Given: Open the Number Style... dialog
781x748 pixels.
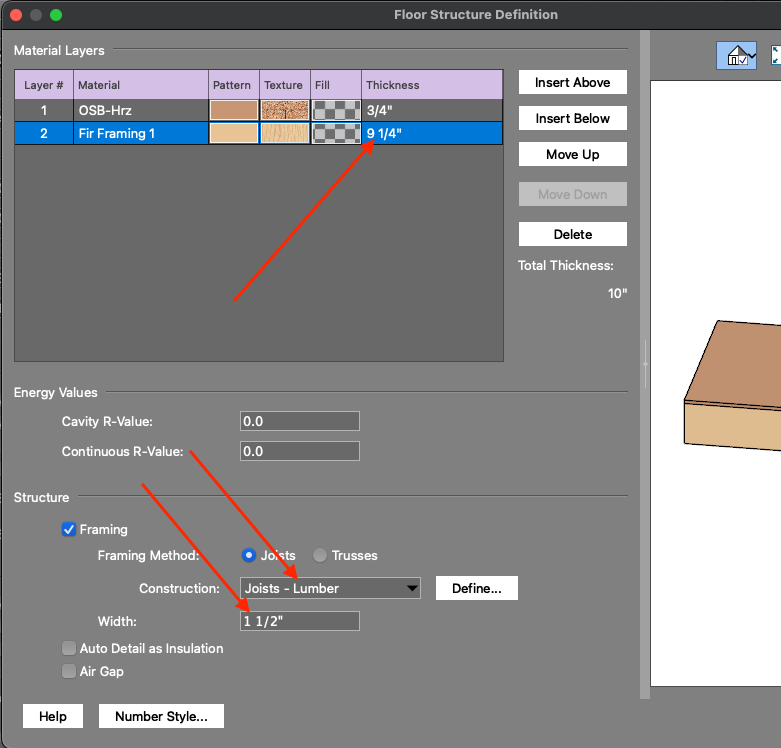Looking at the screenshot, I should (x=161, y=716).
